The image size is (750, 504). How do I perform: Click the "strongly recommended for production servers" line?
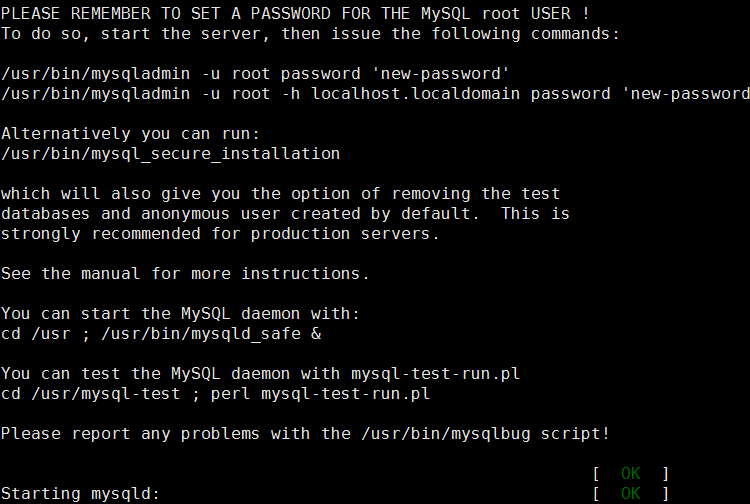click(220, 233)
